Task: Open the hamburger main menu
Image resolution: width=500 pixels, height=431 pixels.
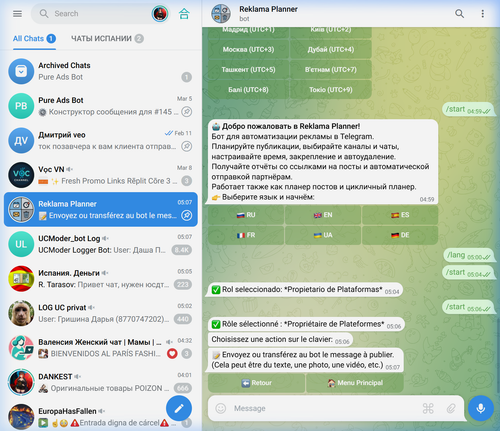Action: 17,14
